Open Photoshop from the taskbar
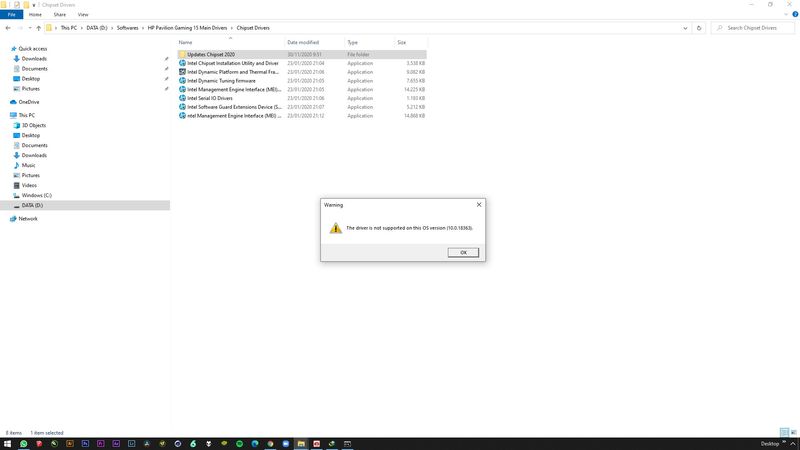This screenshot has width=800, height=450. pos(85,444)
